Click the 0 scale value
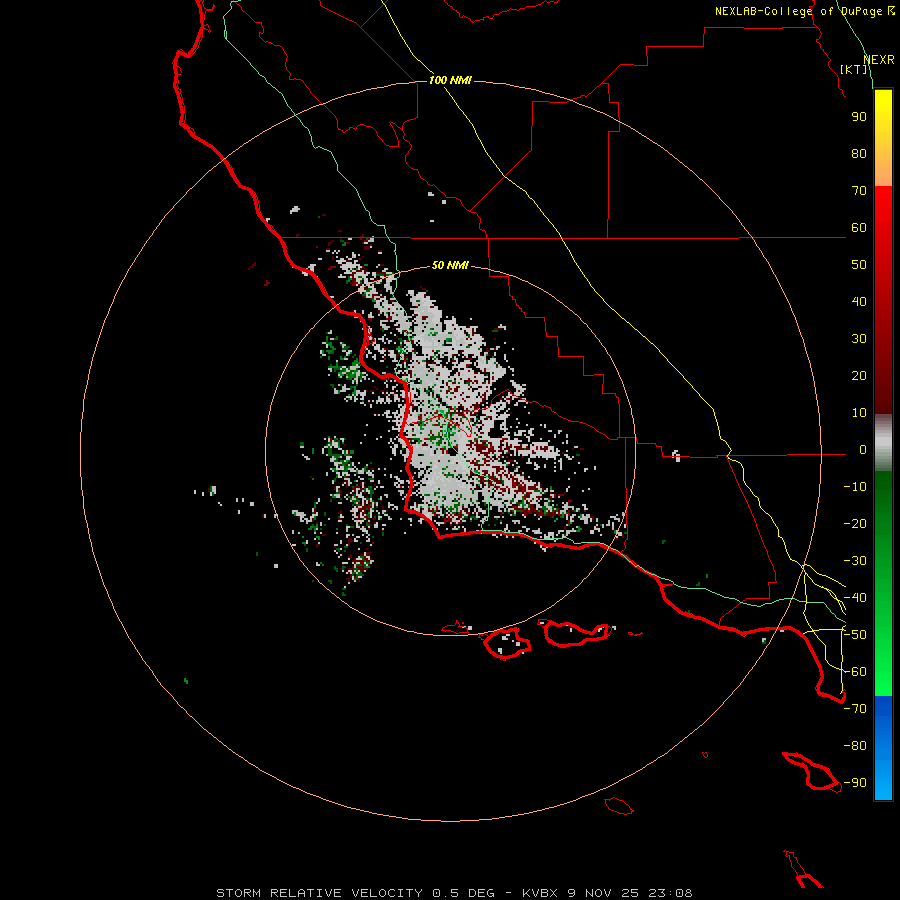This screenshot has height=900, width=900. 862,450
